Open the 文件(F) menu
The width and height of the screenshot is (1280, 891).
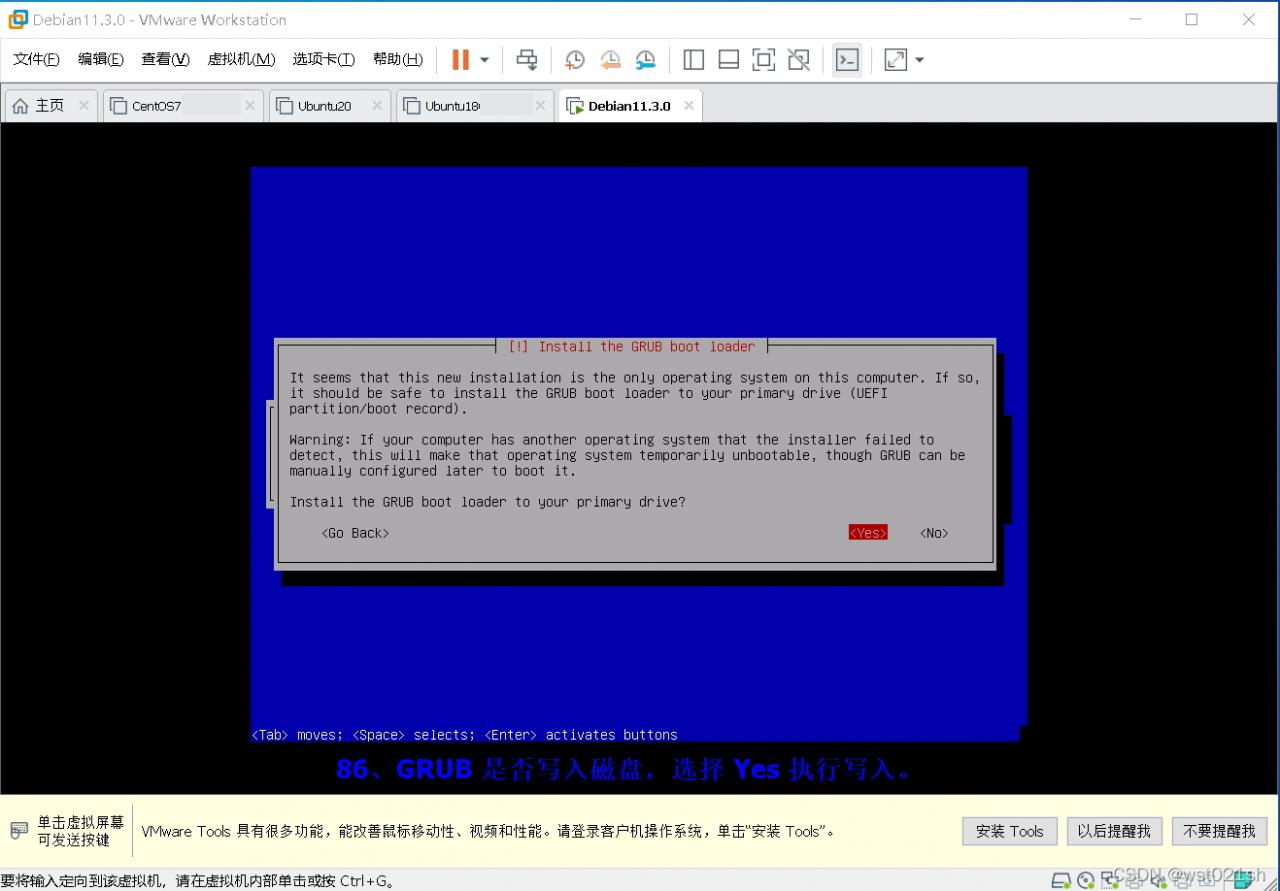pos(36,59)
